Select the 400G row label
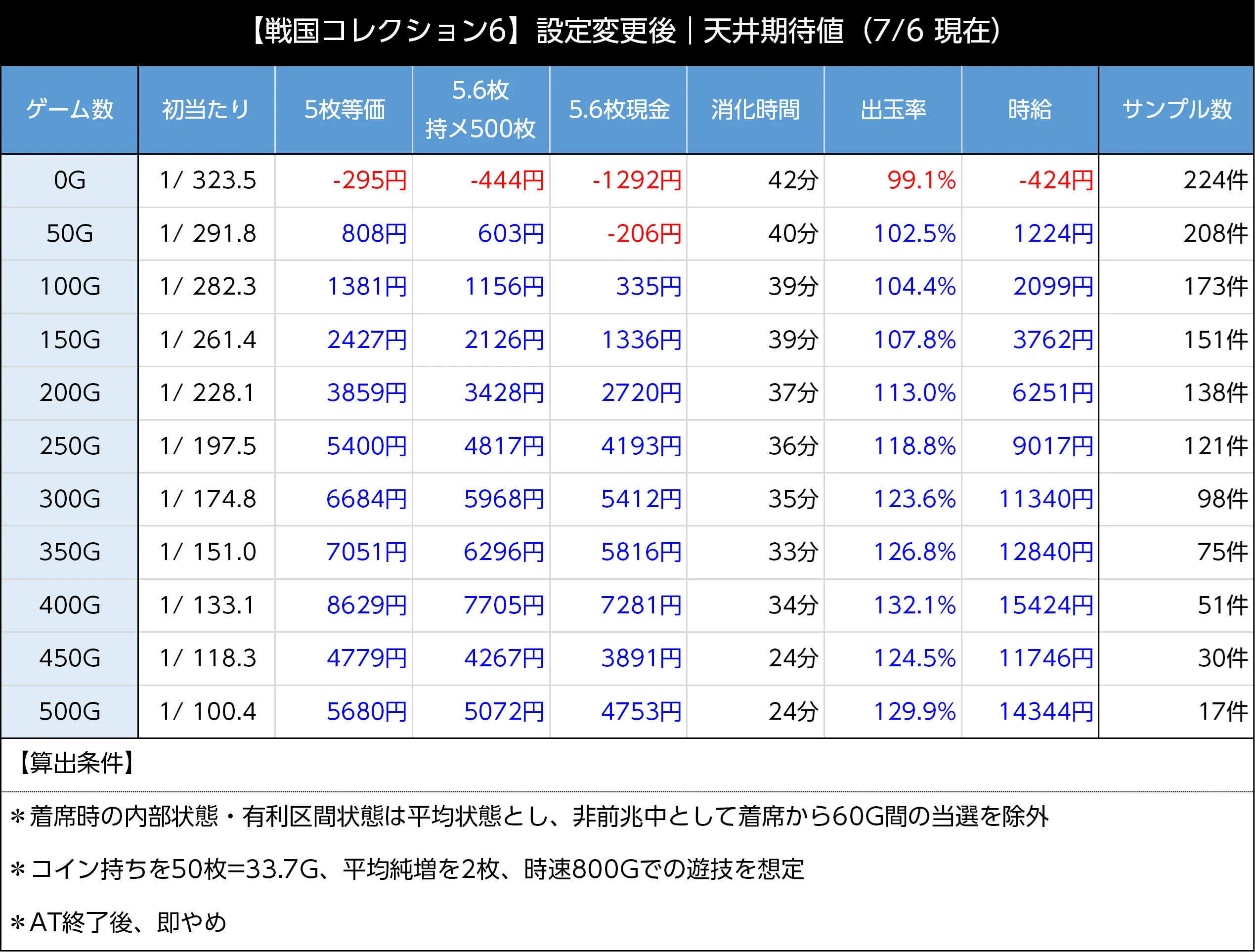 pos(70,606)
